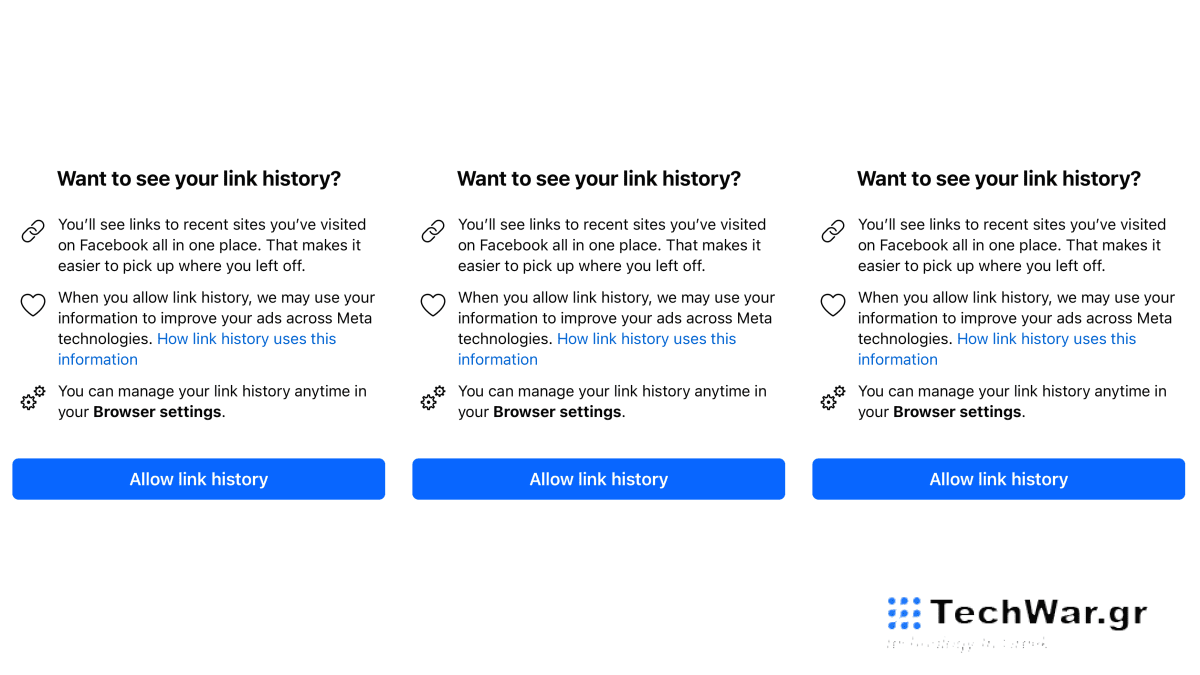Viewport: 1200px width, 675px height.
Task: Click bold 'Browser settings' text in middle panel
Action: coord(557,412)
